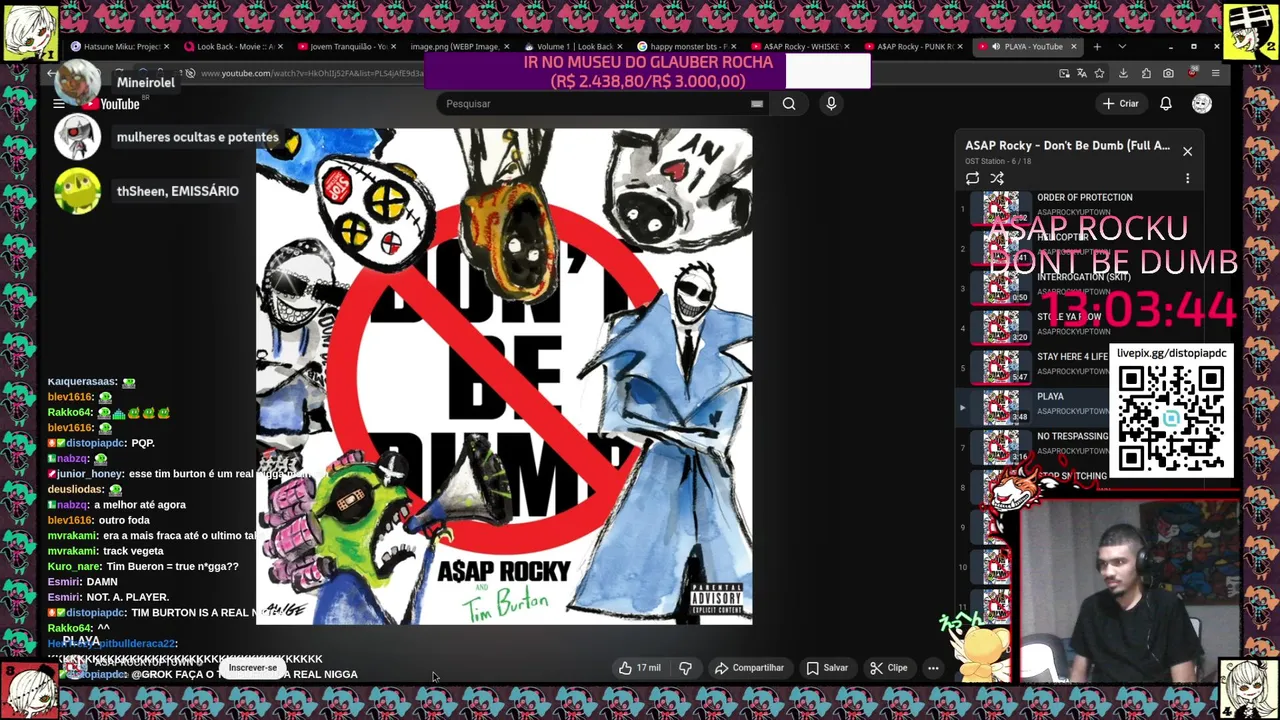Dislike the video

(685, 668)
